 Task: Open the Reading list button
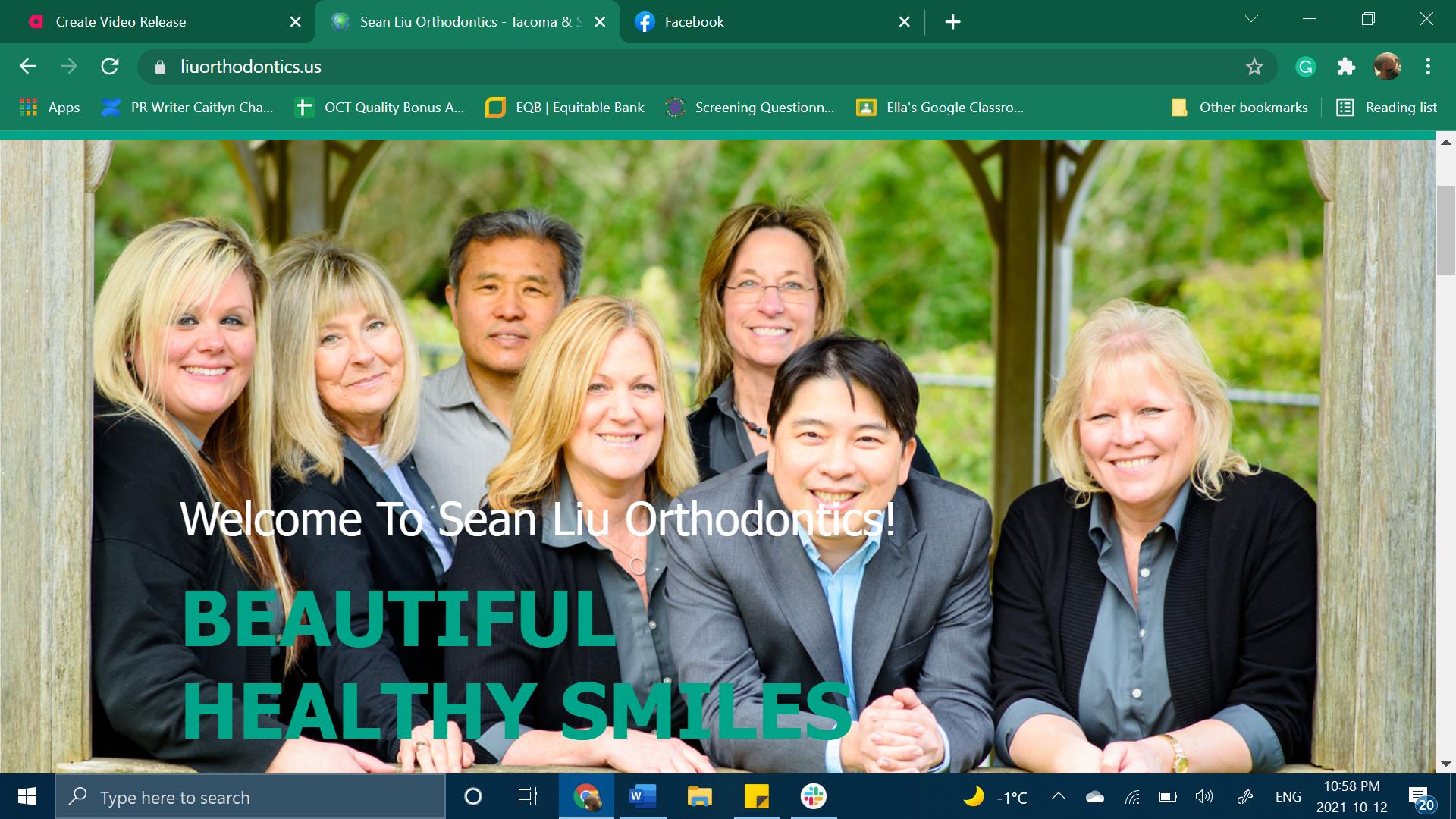point(1387,108)
